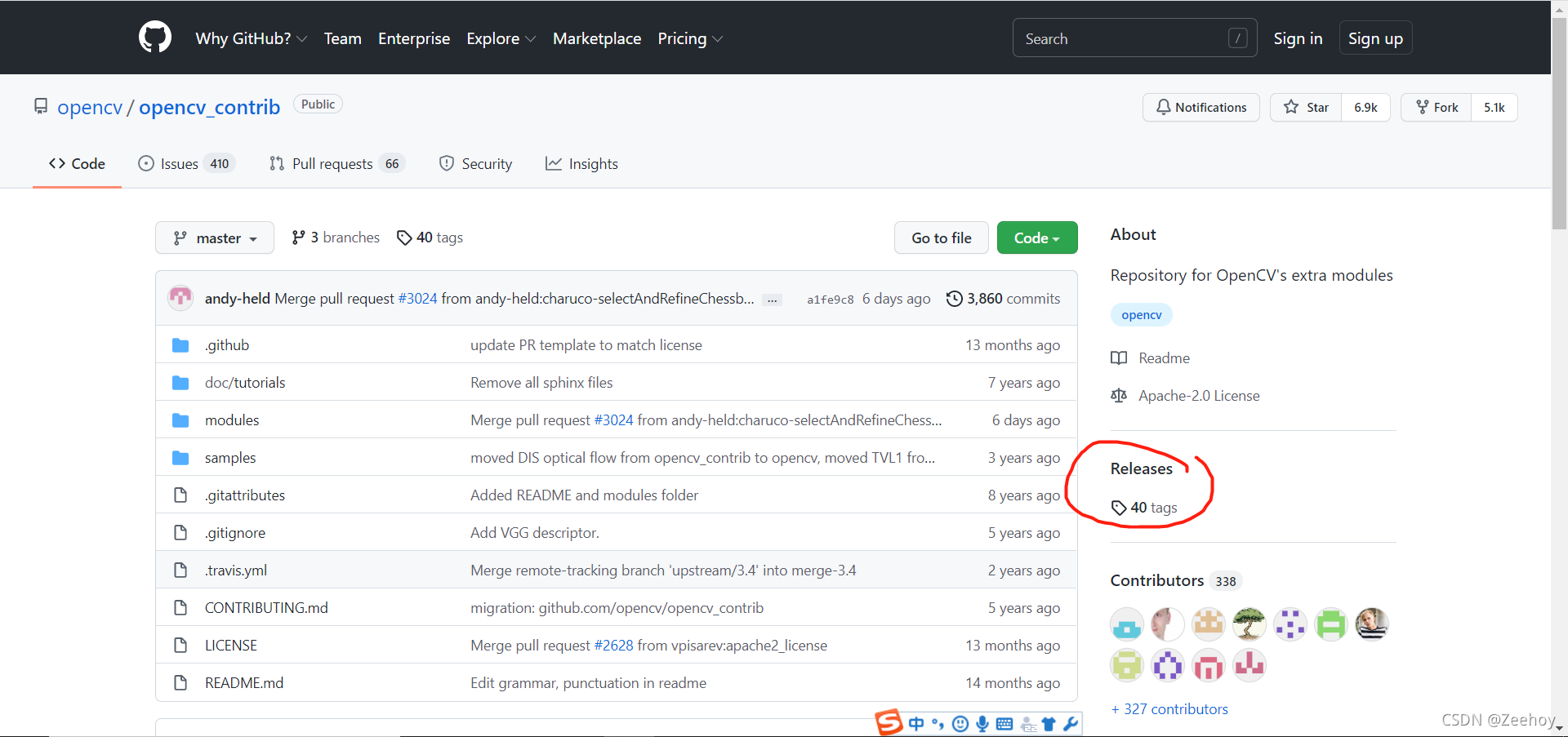Click the Go to file button
Image resolution: width=1568 pixels, height=737 pixels.
pos(941,238)
